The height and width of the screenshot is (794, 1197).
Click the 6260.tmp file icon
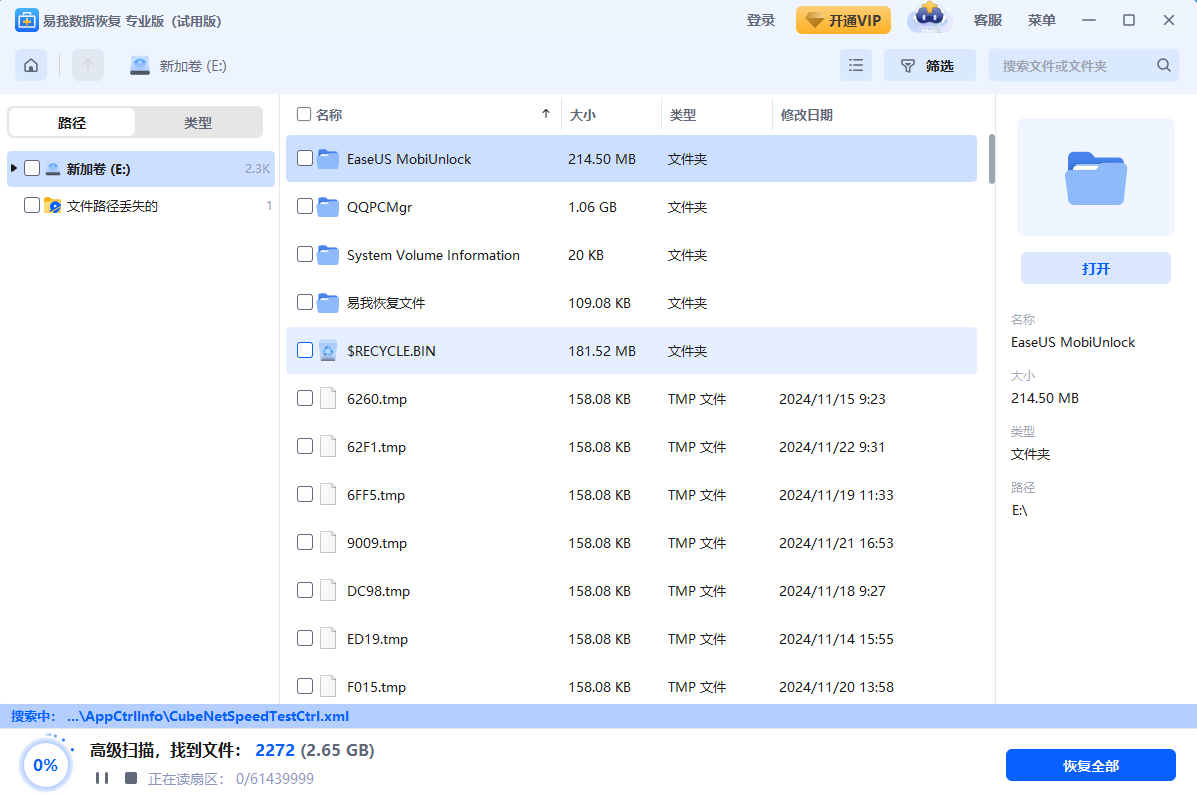pyautogui.click(x=328, y=399)
